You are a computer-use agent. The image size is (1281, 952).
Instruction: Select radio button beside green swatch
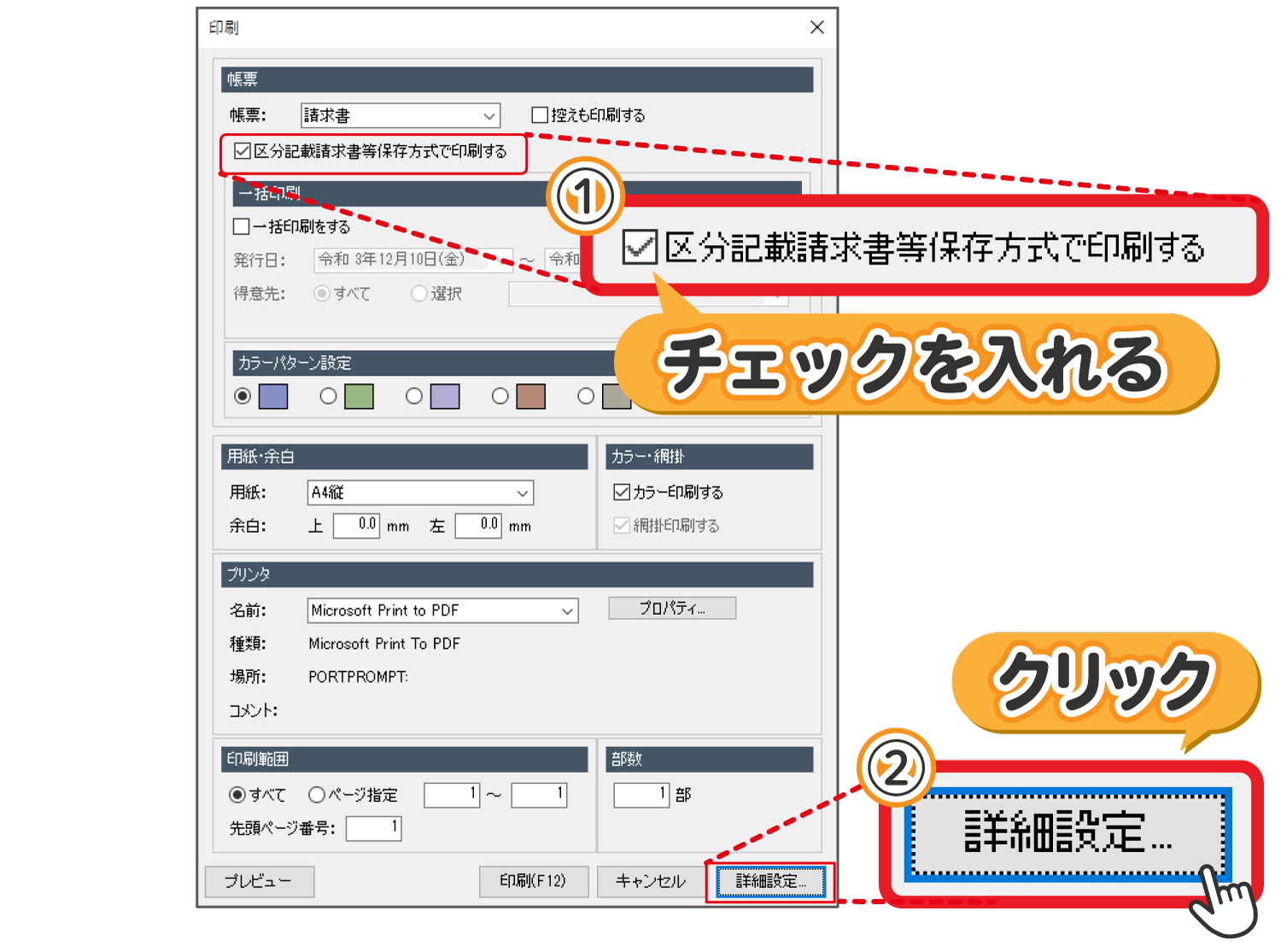tap(328, 396)
